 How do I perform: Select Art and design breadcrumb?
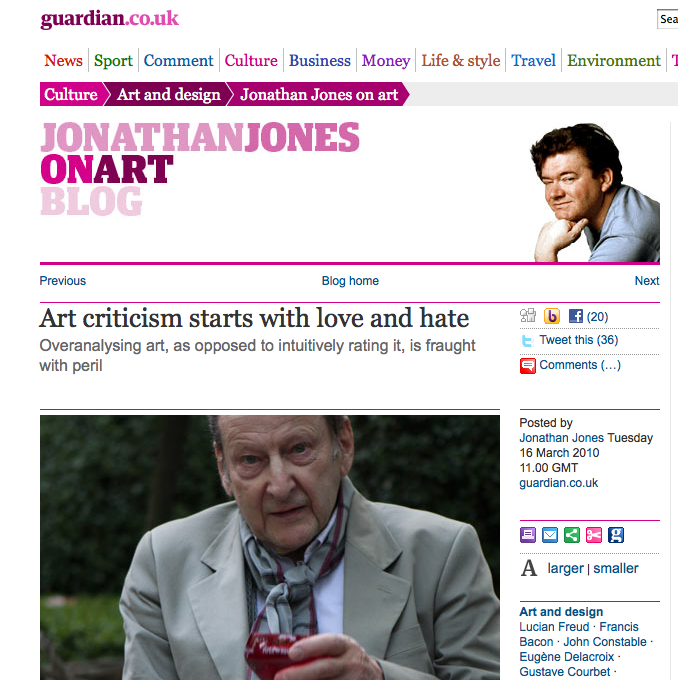[x=169, y=95]
